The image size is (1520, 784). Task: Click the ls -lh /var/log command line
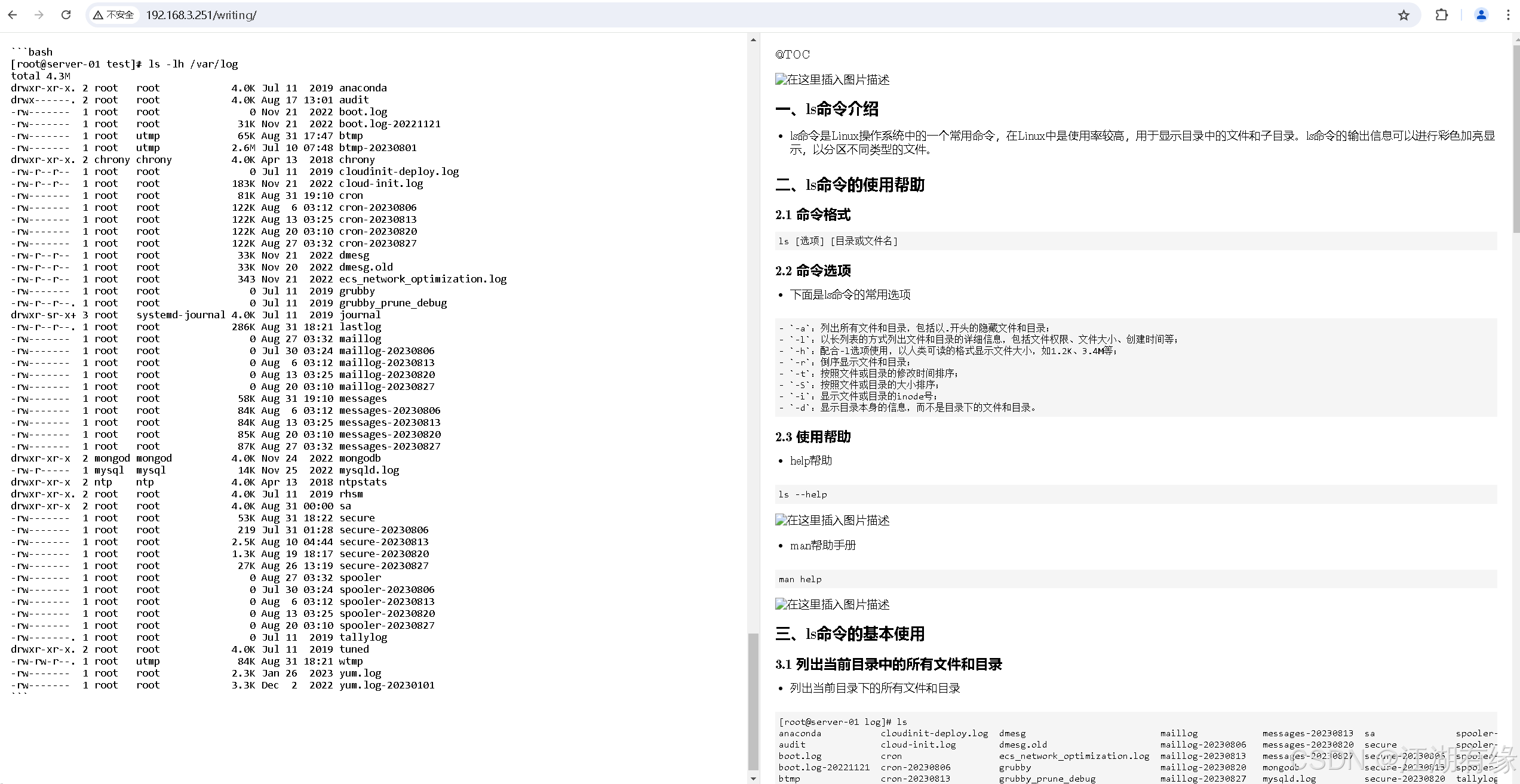124,64
